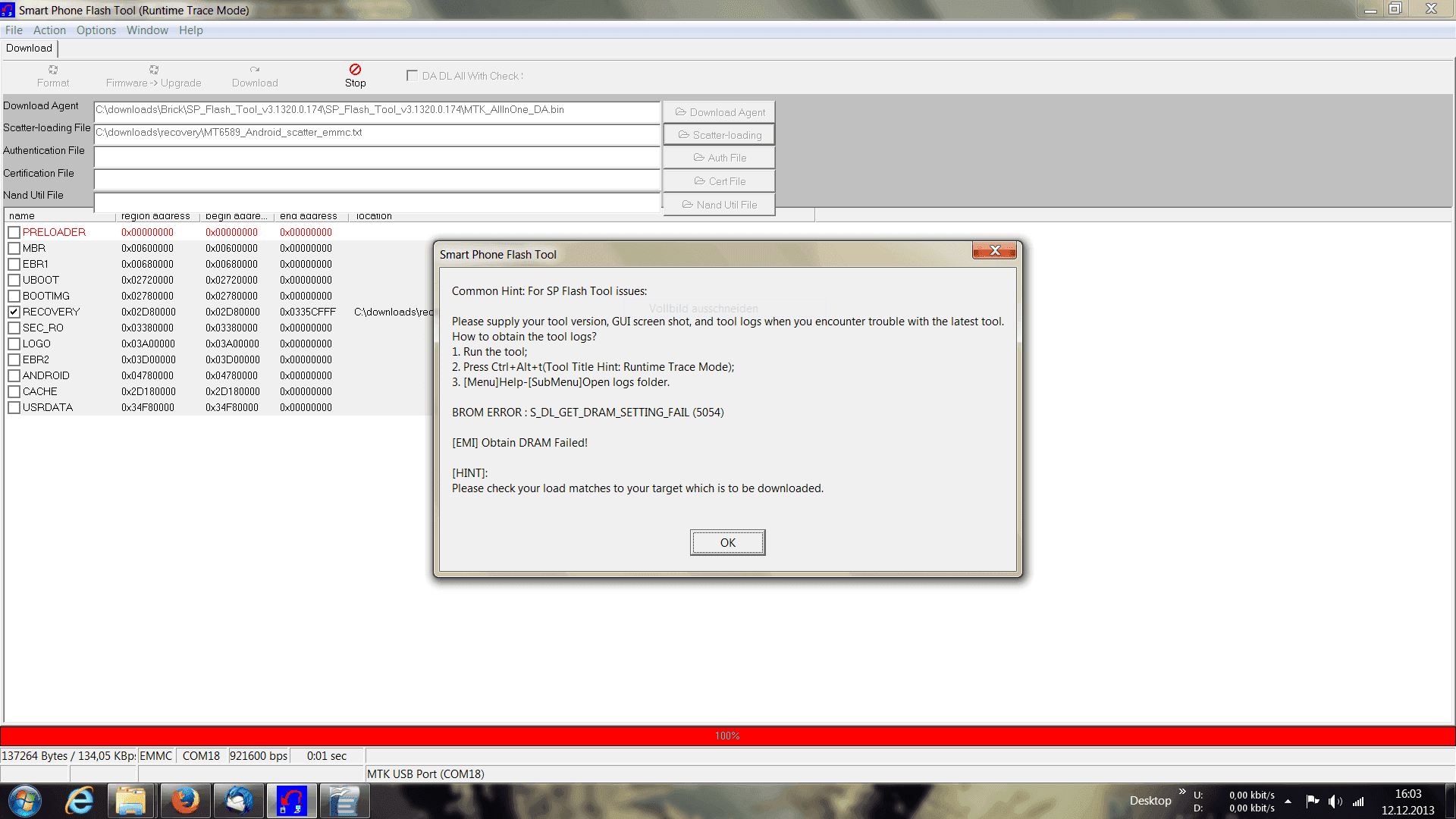Click the Format toolbar icon
This screenshot has height=819, width=1456.
[53, 69]
